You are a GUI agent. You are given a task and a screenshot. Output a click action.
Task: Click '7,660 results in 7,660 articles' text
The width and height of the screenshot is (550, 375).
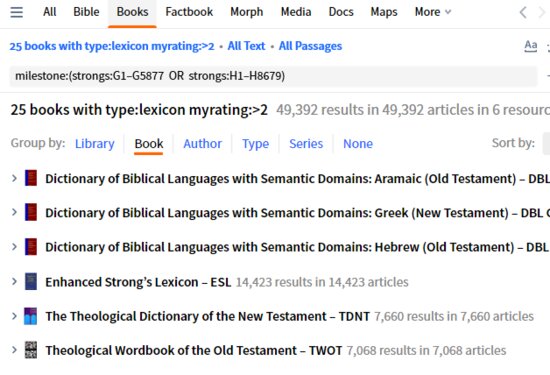coord(454,316)
